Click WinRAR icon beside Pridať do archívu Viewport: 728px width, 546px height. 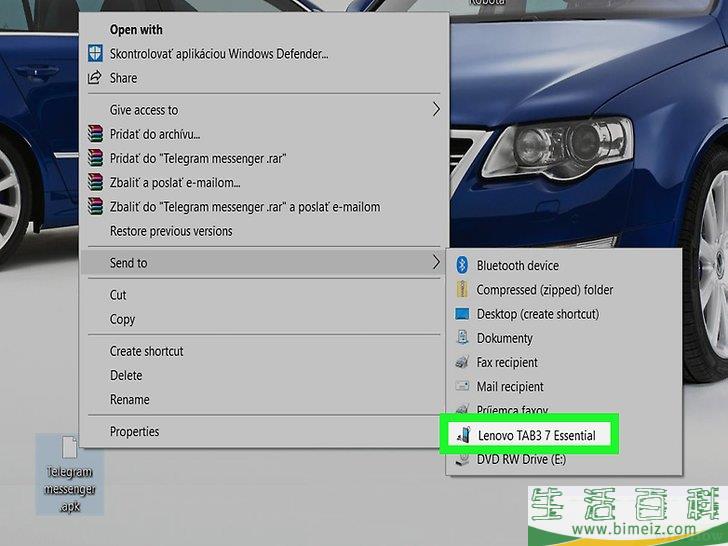coord(95,134)
